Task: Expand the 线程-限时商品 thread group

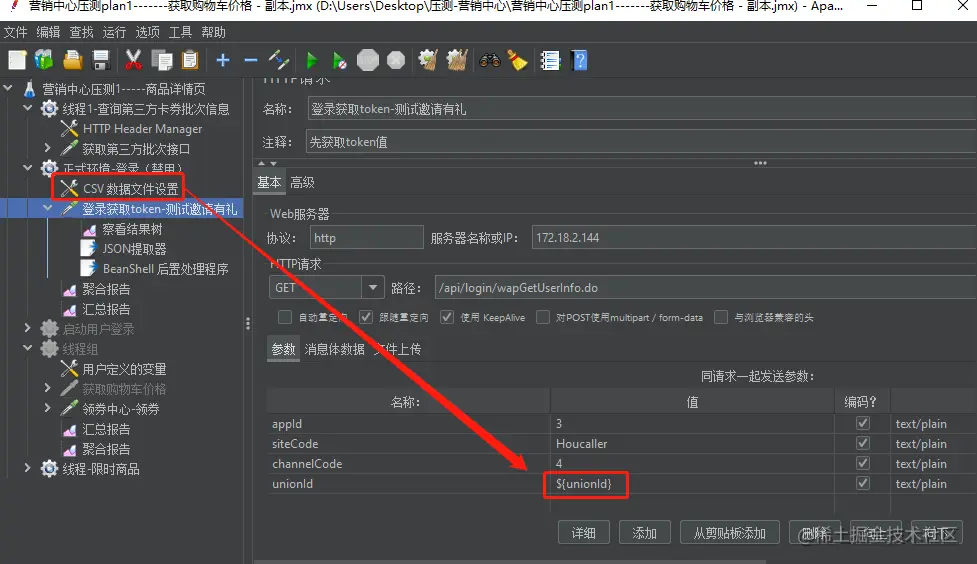Action: 27,467
